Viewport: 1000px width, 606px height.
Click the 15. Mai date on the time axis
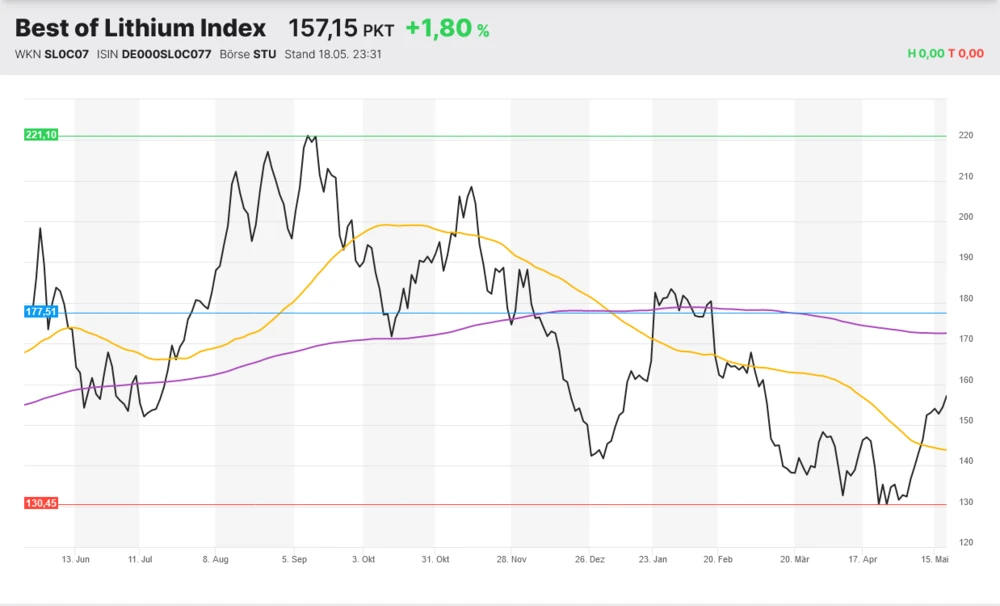pos(935,560)
